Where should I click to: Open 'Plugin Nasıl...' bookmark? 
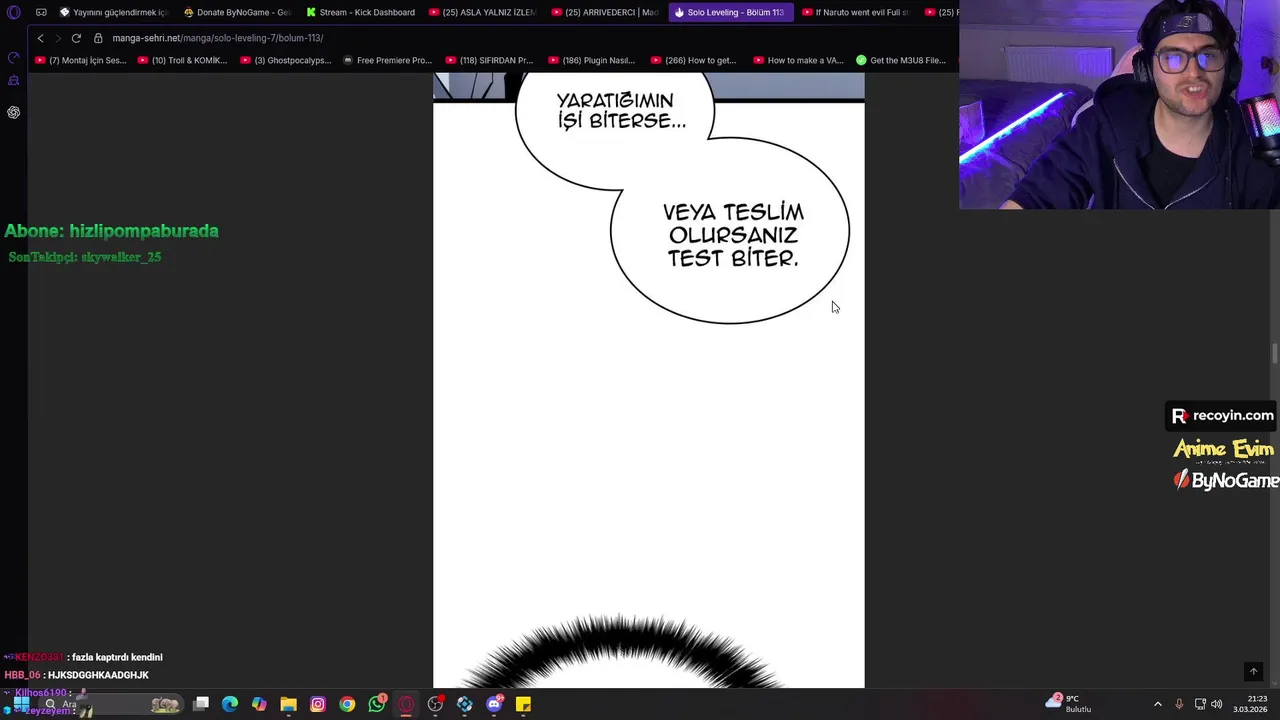tap(591, 60)
